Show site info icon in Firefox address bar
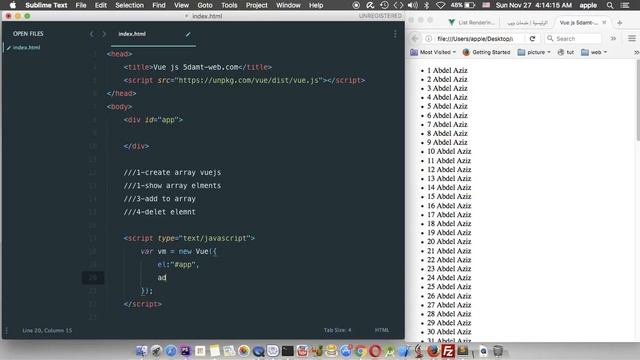 point(429,38)
